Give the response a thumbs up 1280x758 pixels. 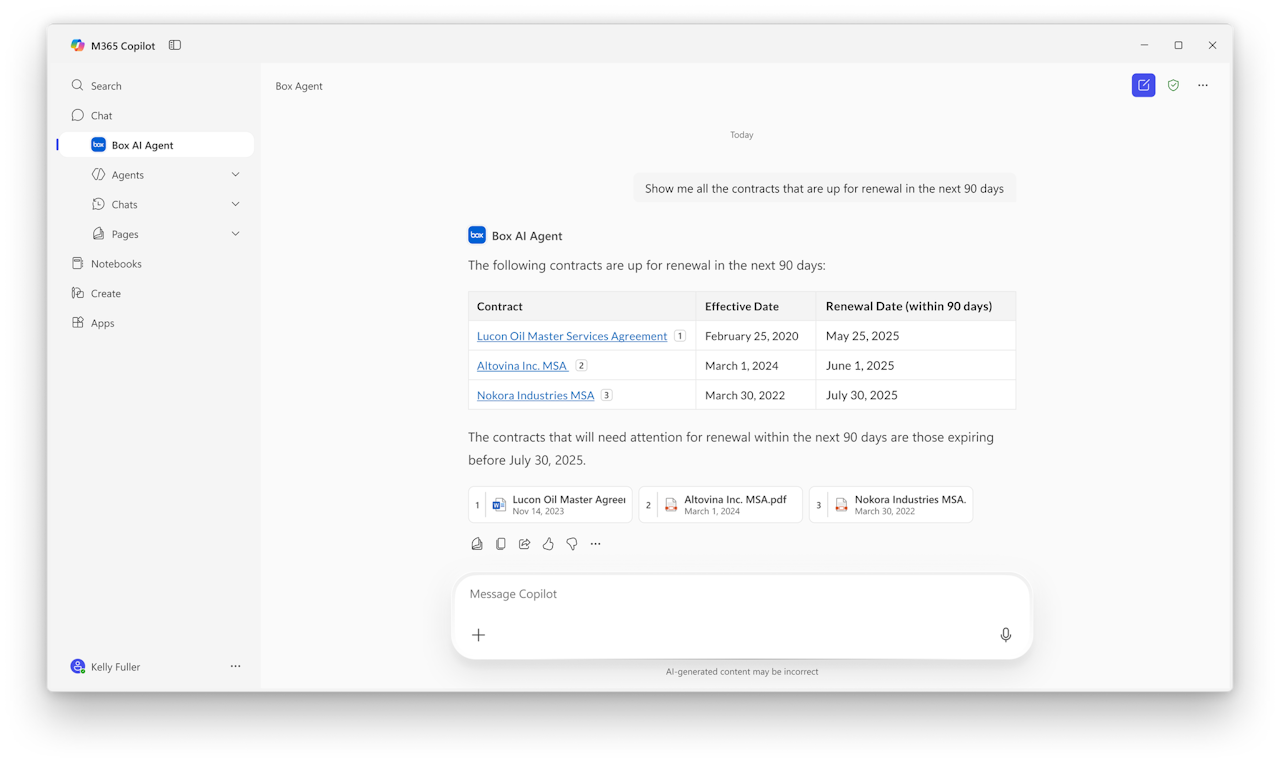pyautogui.click(x=548, y=544)
